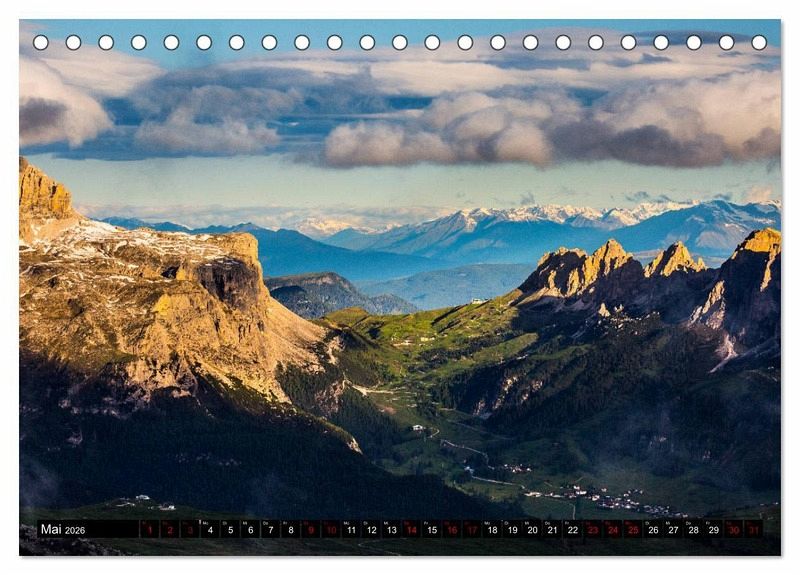800x575 pixels.
Task: Choose day 15 on the calendar row
Action: (x=431, y=529)
